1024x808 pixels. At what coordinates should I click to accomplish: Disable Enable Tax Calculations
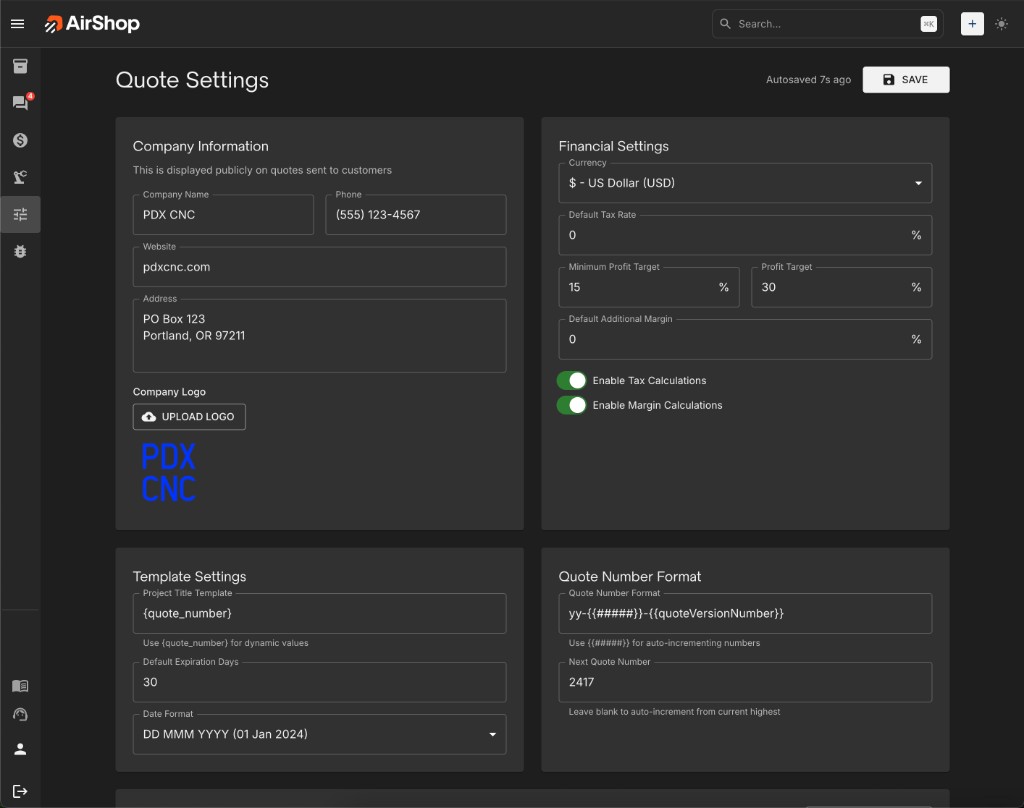[572, 380]
